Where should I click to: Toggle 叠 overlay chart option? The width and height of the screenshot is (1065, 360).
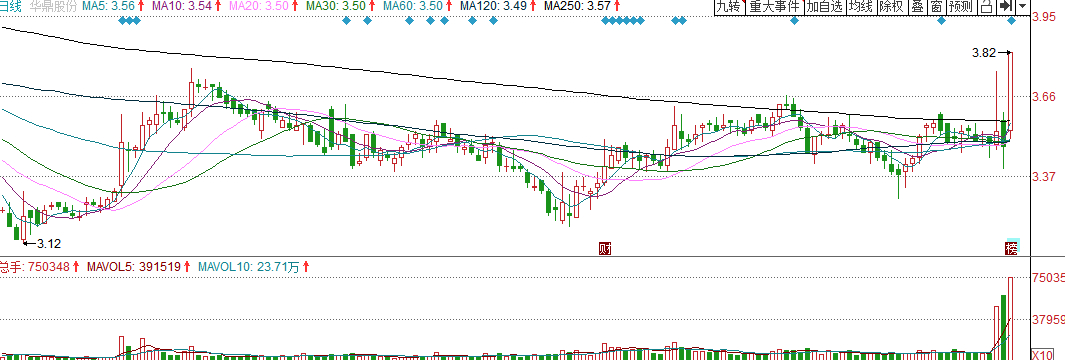point(917,7)
